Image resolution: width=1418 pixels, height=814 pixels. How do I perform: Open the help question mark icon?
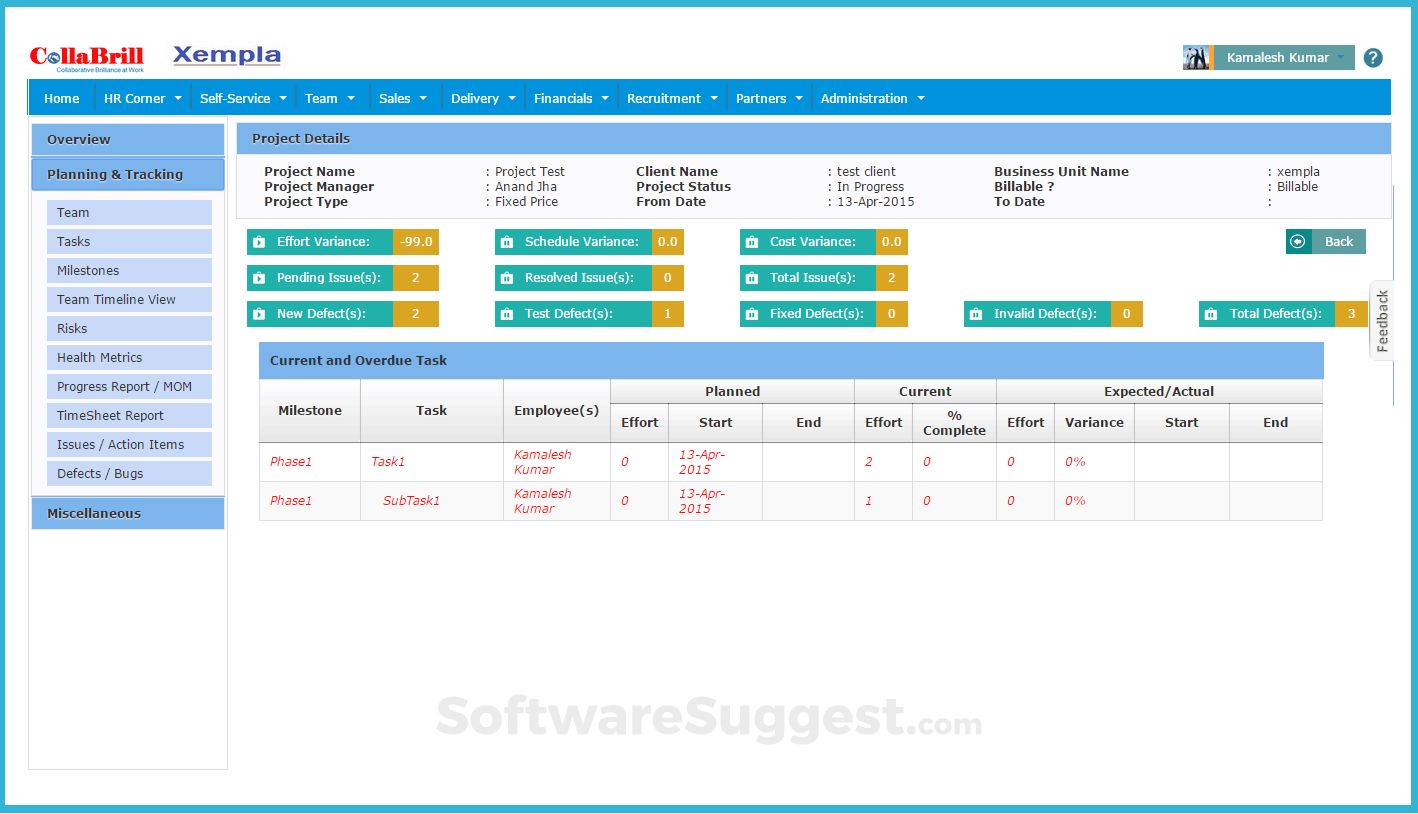[1373, 58]
